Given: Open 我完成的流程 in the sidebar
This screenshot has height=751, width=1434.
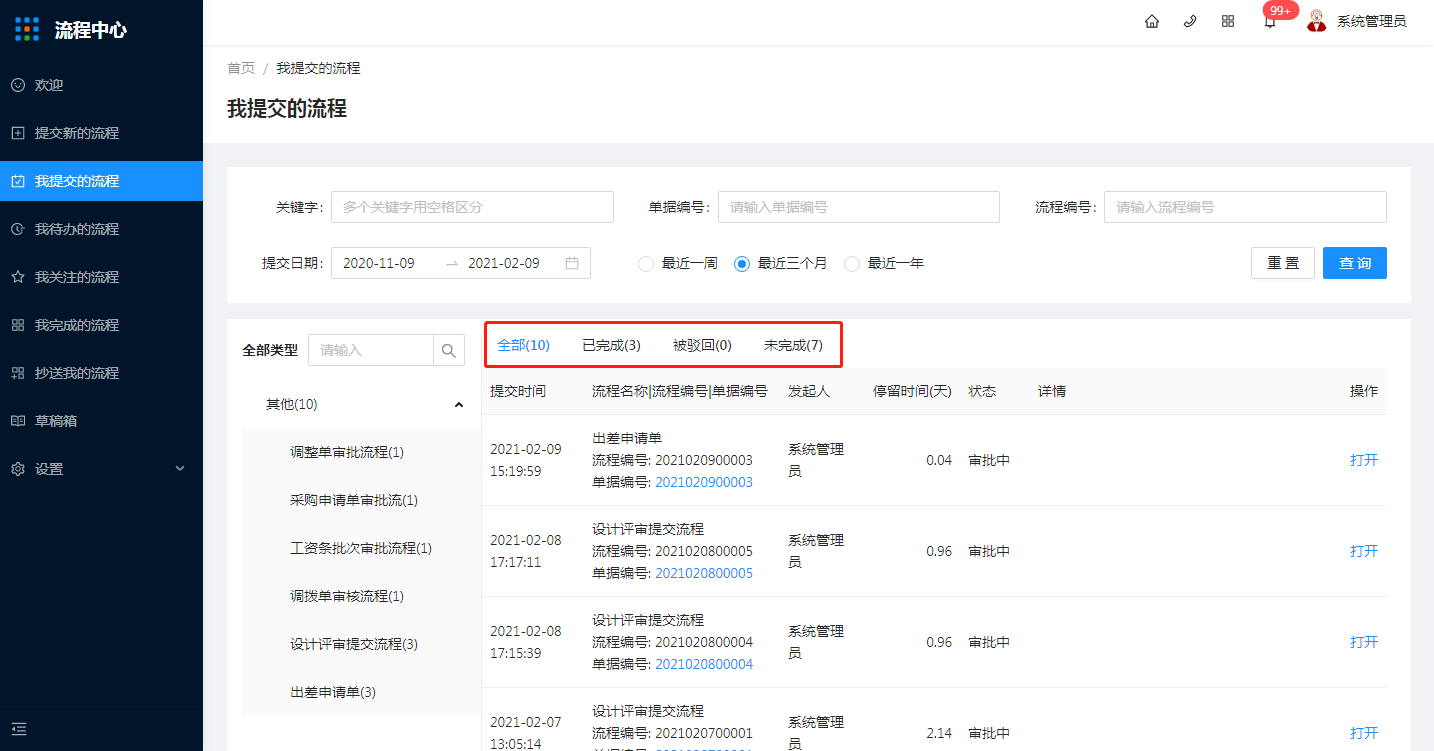Looking at the screenshot, I should [101, 325].
